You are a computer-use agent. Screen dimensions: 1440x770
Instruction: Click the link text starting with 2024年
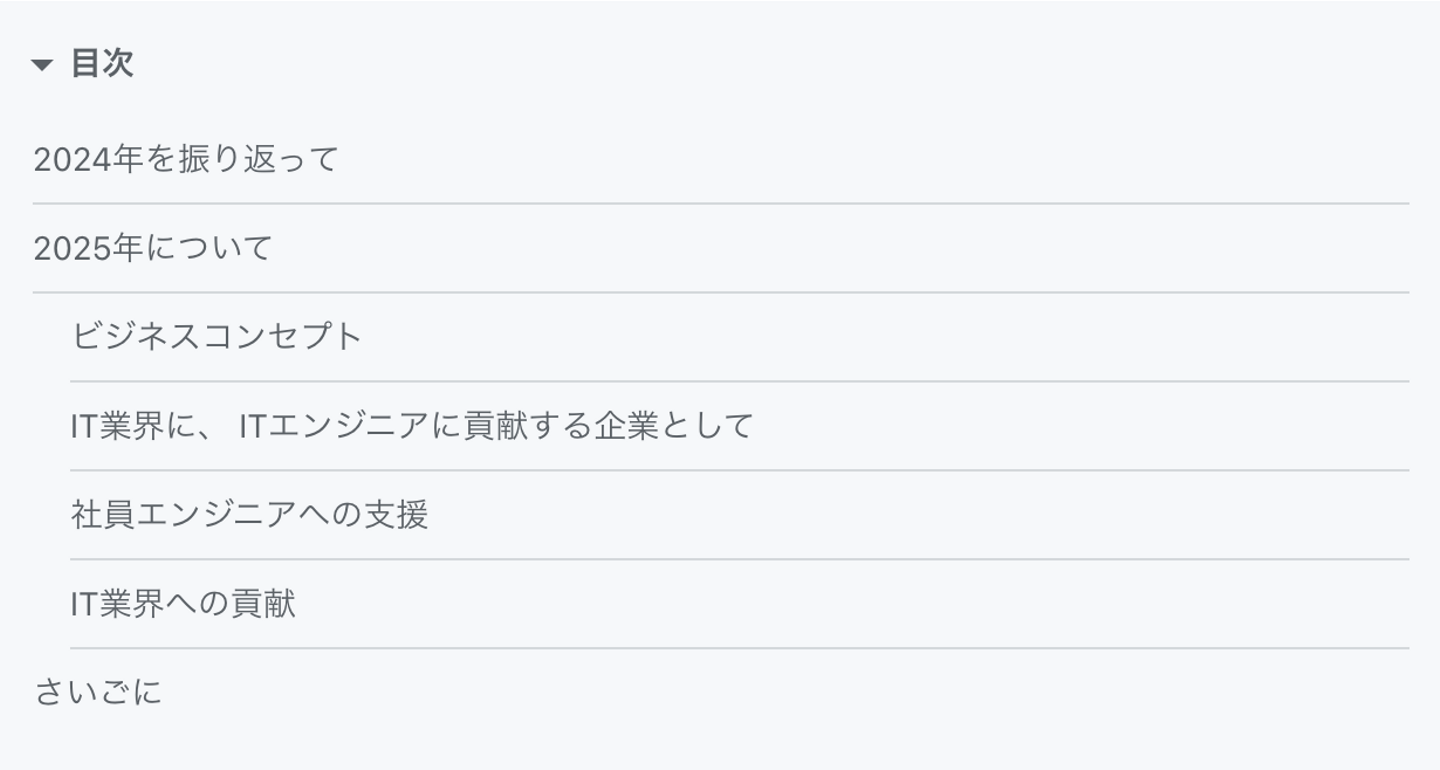pos(186,160)
